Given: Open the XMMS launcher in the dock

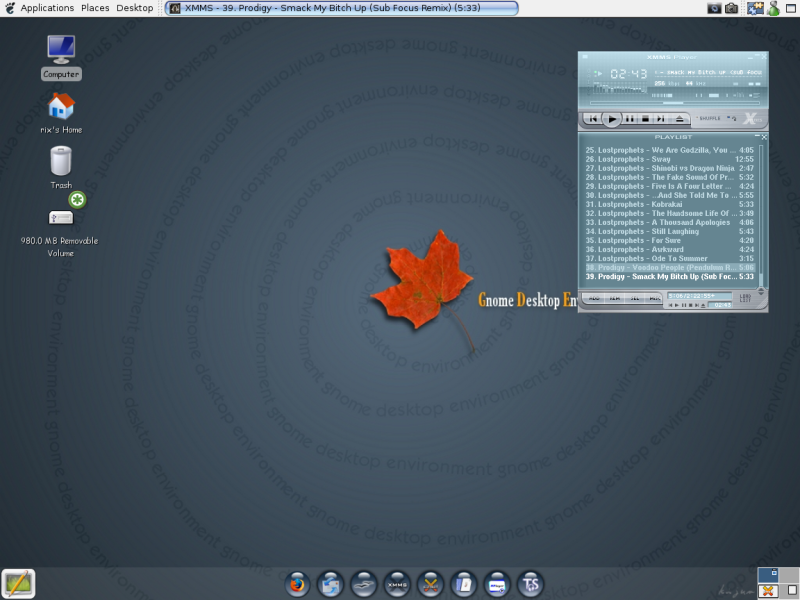Looking at the screenshot, I should pyautogui.click(x=397, y=584).
